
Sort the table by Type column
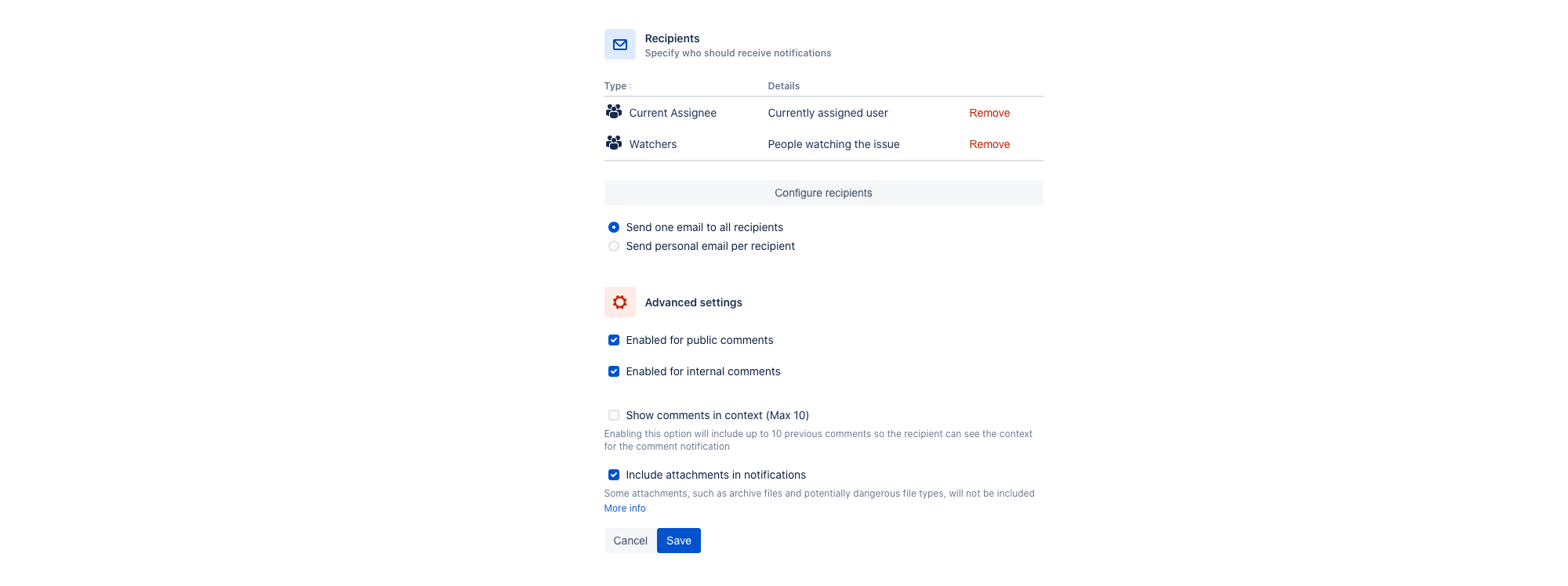pyautogui.click(x=618, y=86)
